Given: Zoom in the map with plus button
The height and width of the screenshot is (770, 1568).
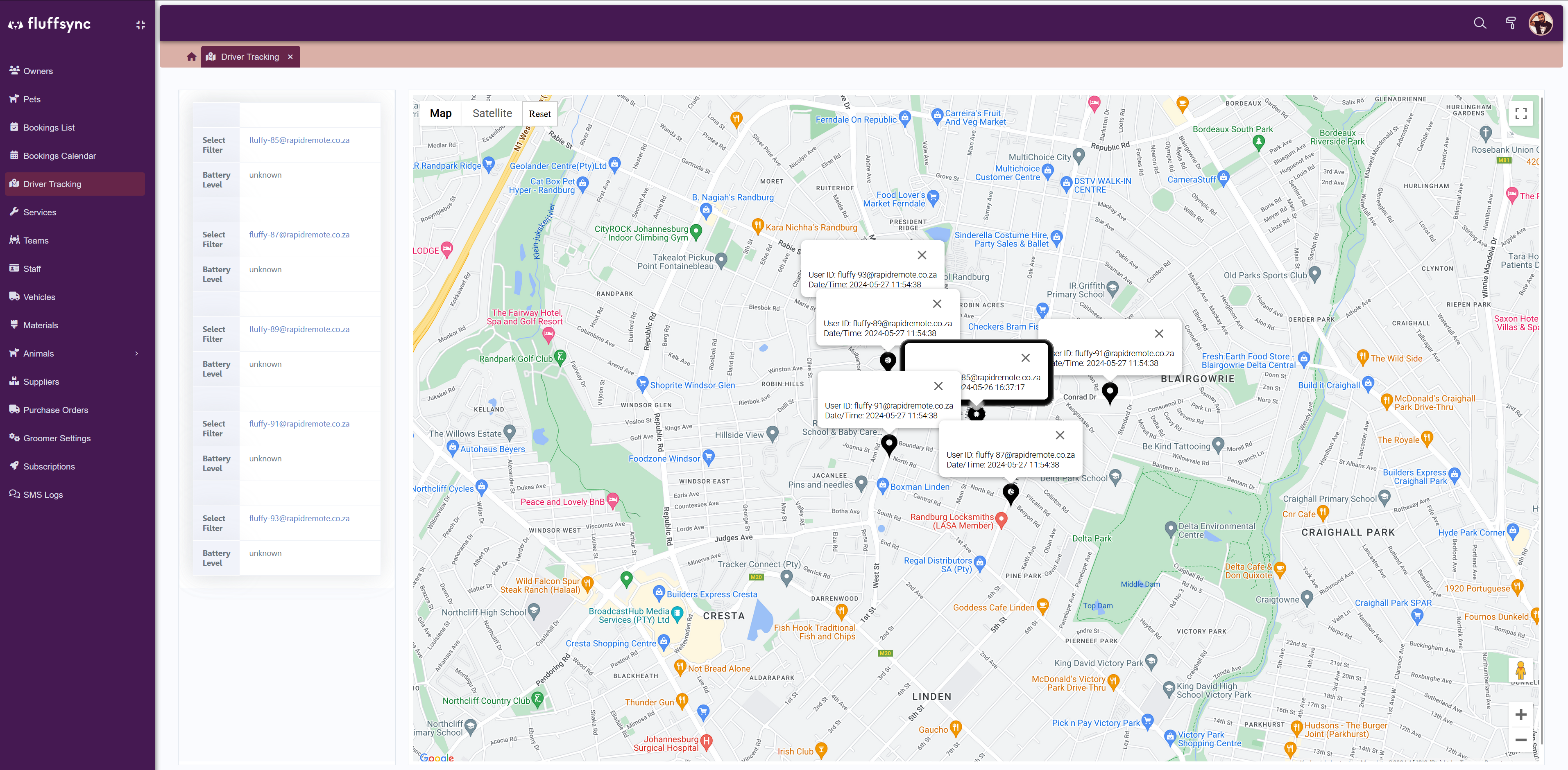Looking at the screenshot, I should 1520,714.
